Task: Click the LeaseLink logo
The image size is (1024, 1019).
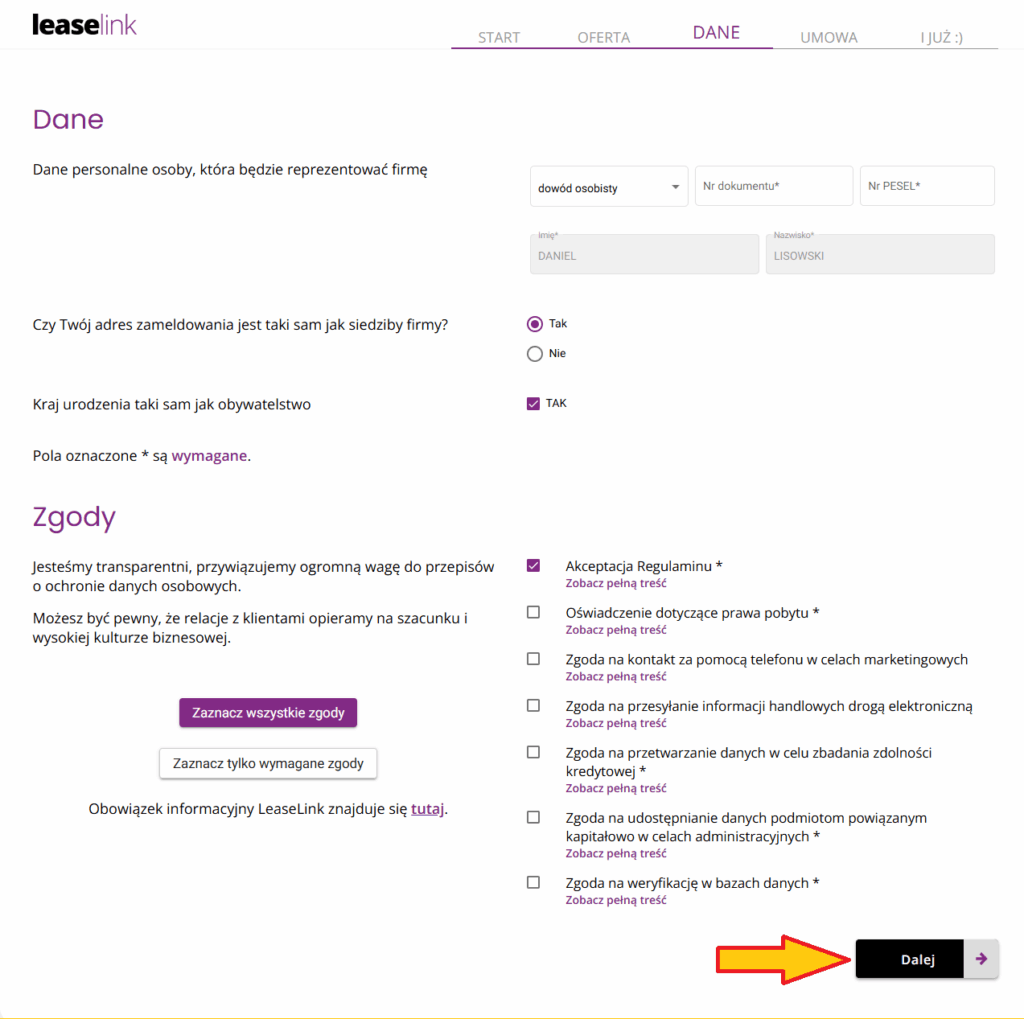Action: click(84, 24)
